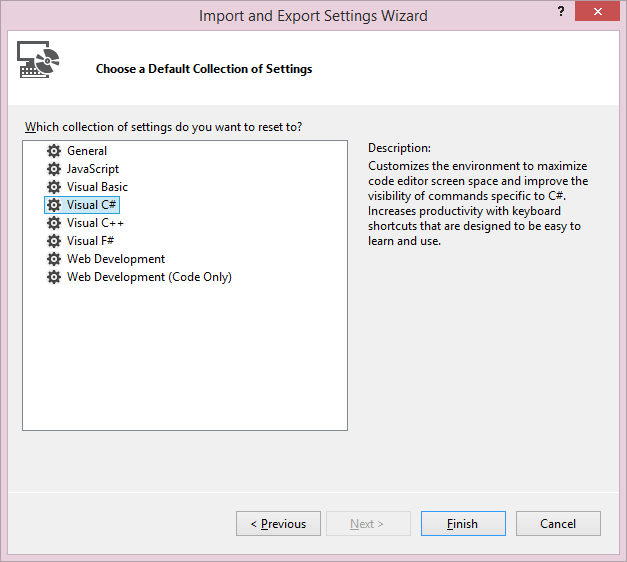Click the gear icon next to Visual Basic
This screenshot has height=562, width=627.
[x=54, y=187]
